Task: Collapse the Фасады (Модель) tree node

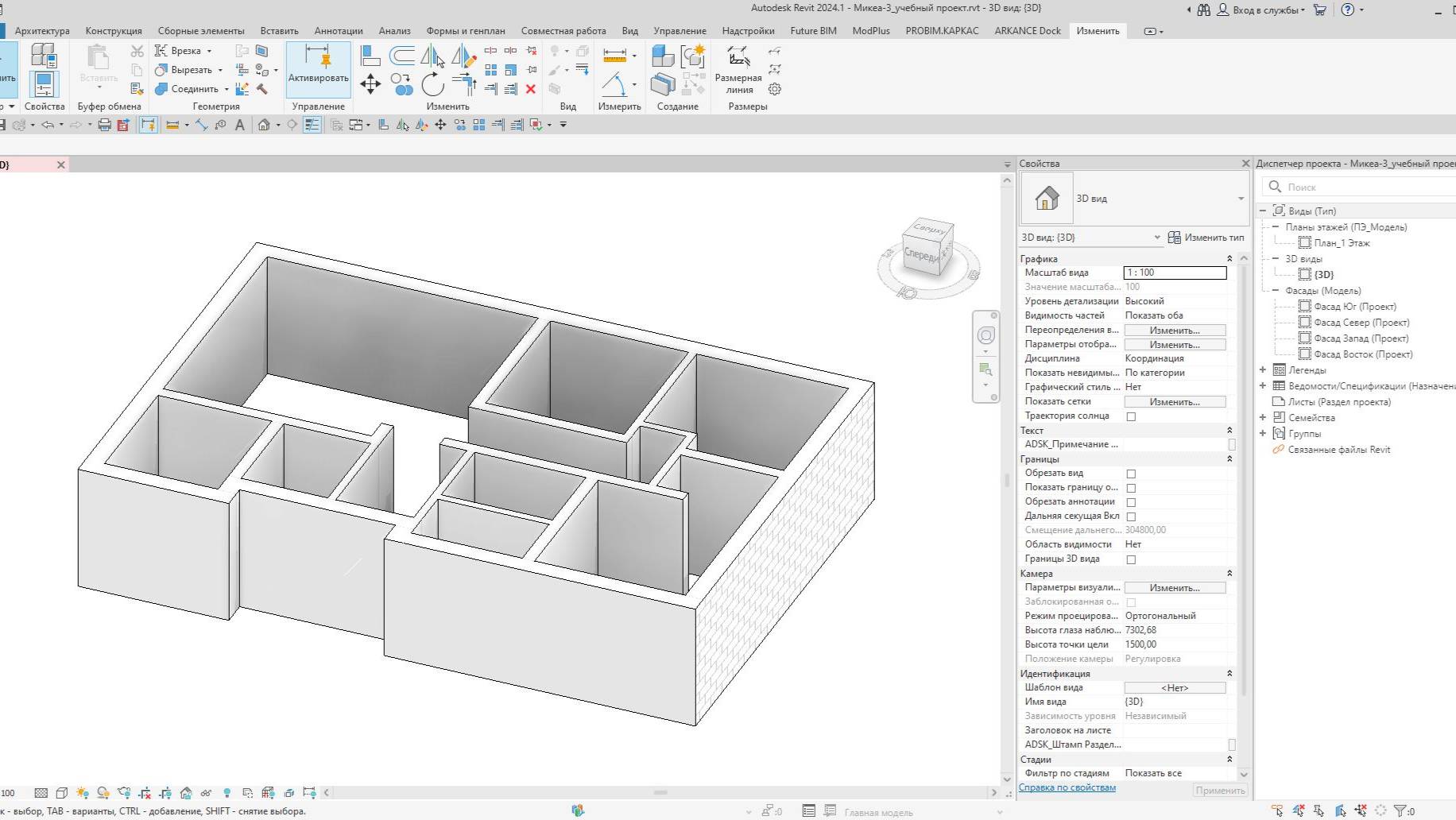Action: pyautogui.click(x=1277, y=290)
